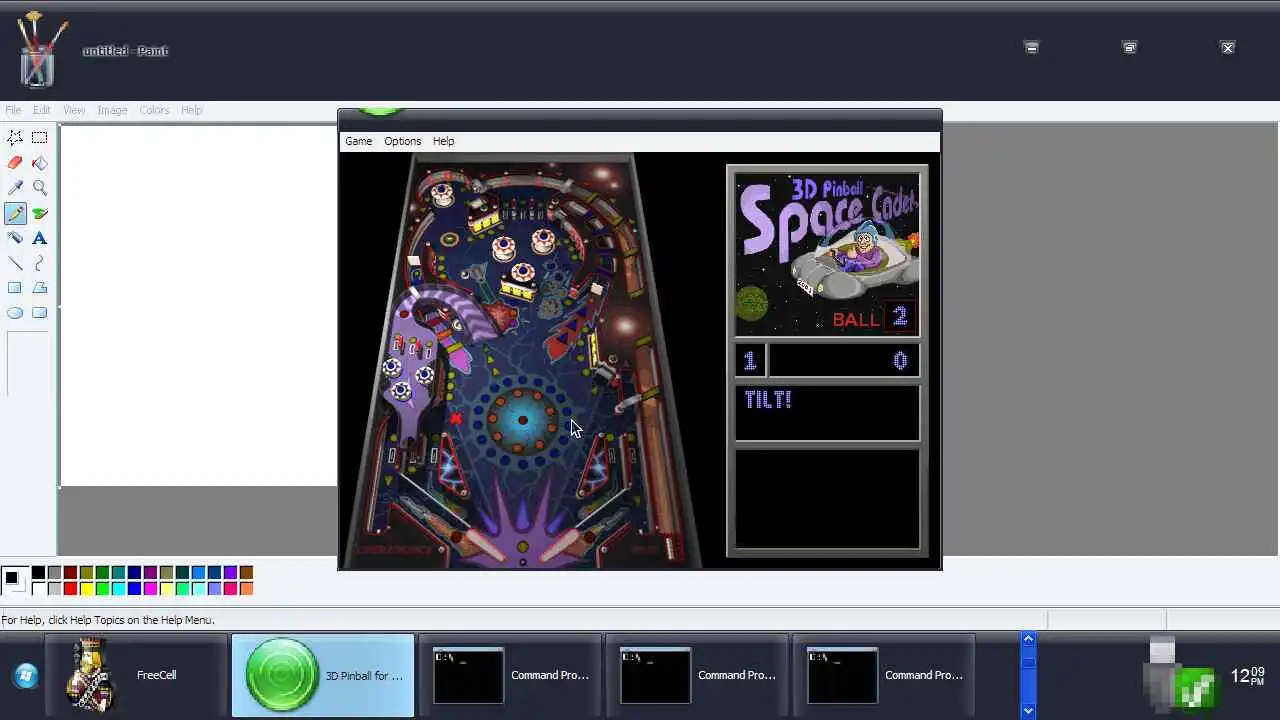
Task: Activate the Pick Color eyedropper tool
Action: coord(15,187)
